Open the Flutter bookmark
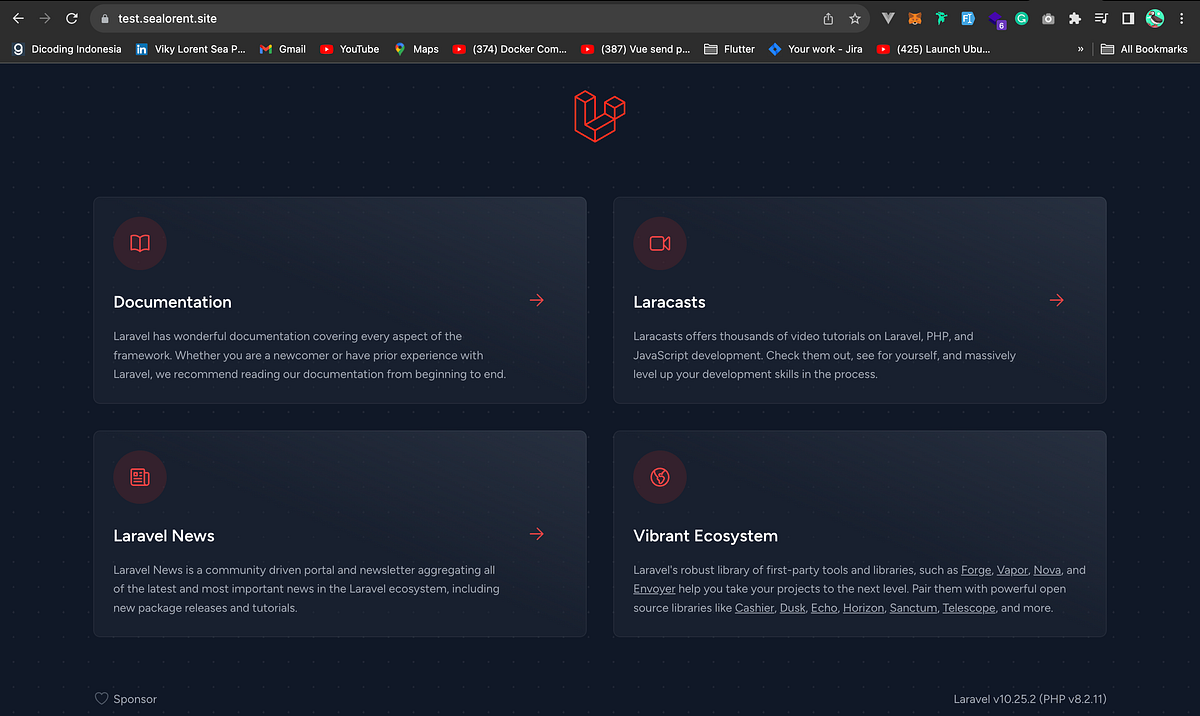The height and width of the screenshot is (716, 1200). click(x=729, y=48)
